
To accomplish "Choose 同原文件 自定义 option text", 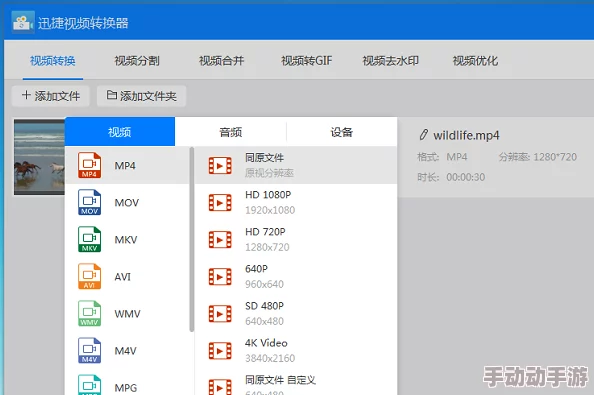I will click(x=280, y=380).
